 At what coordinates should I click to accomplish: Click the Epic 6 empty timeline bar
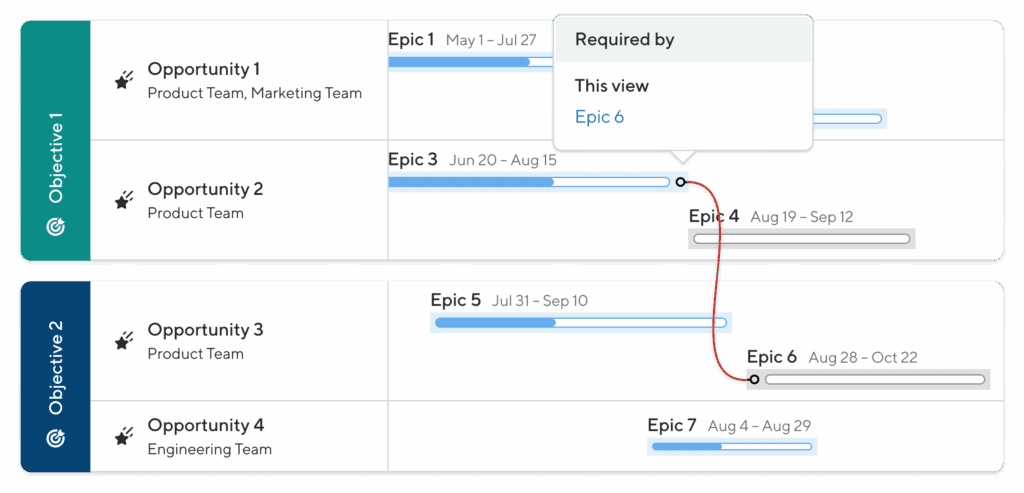[x=875, y=380]
